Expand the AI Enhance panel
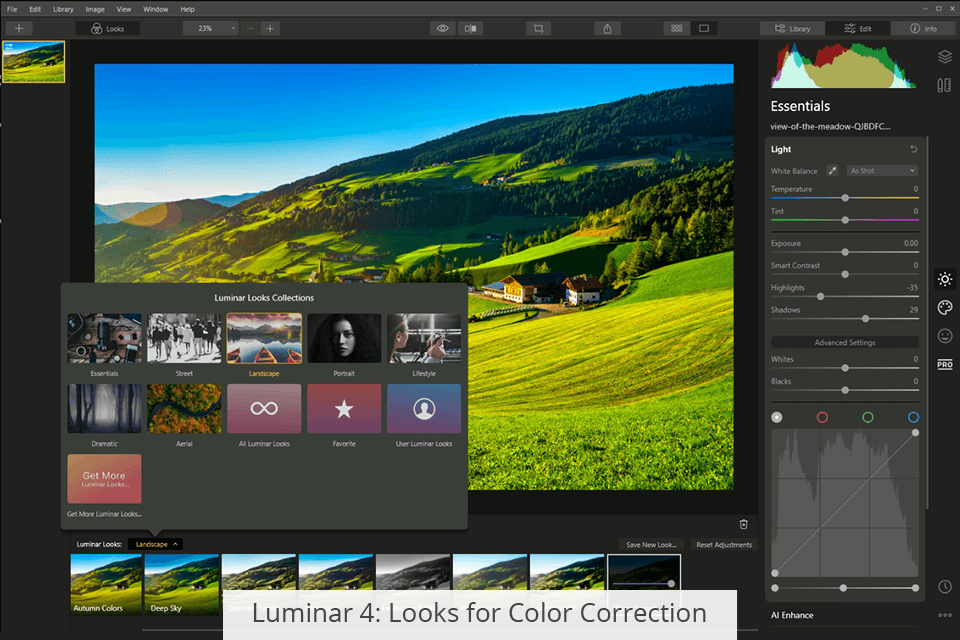The image size is (960, 640). (x=792, y=615)
